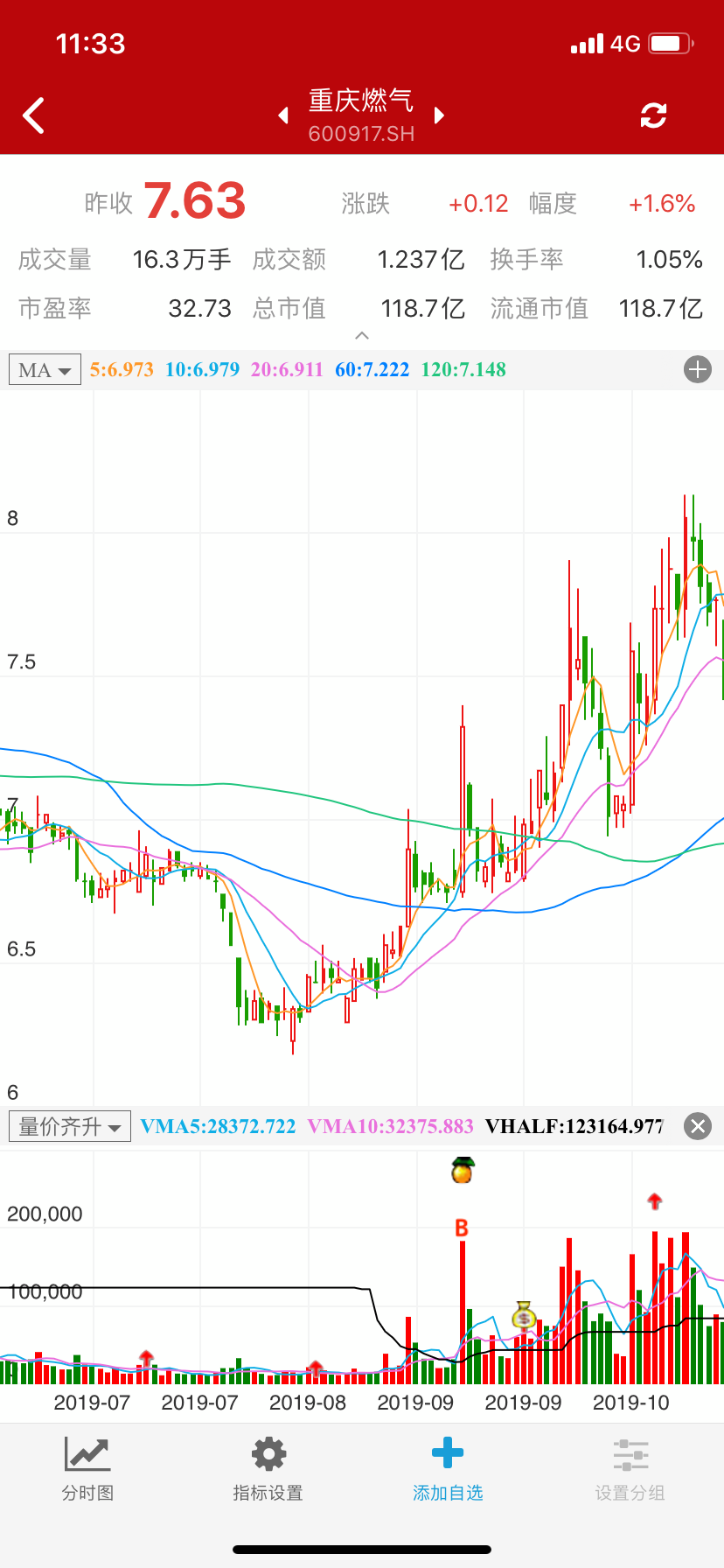The height and width of the screenshot is (1568, 724).
Task: Open the MA indicator dropdown
Action: [45, 369]
